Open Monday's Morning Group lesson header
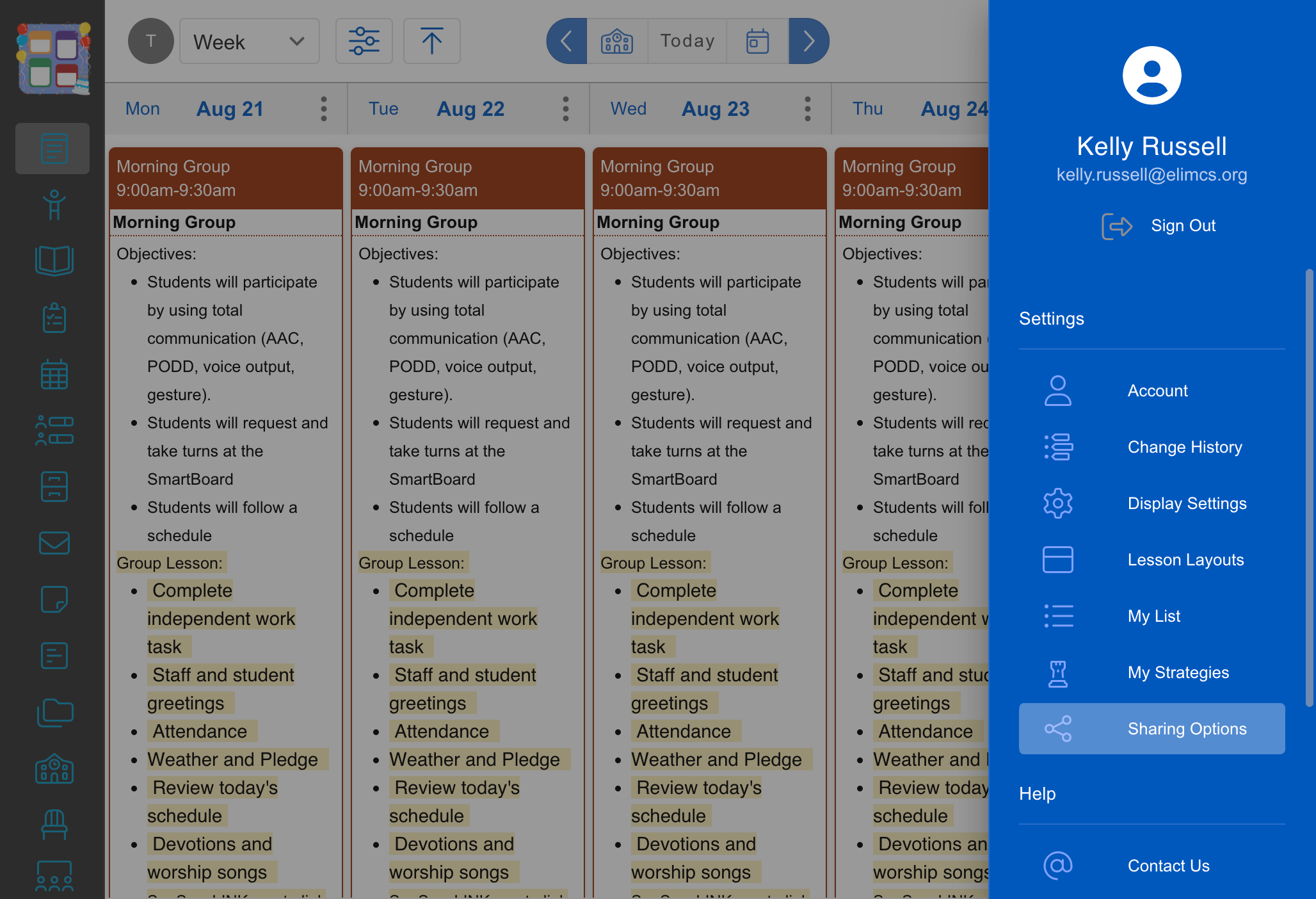The image size is (1316, 899). coord(226,178)
